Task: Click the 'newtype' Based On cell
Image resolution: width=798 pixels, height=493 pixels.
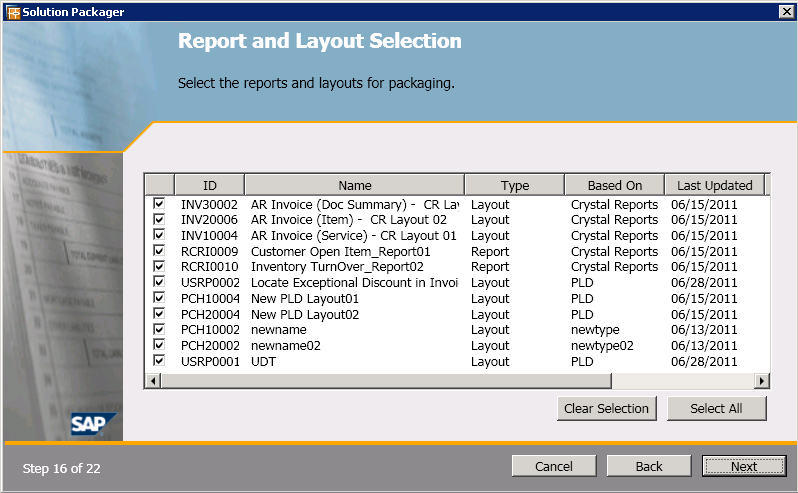Action: pos(595,330)
